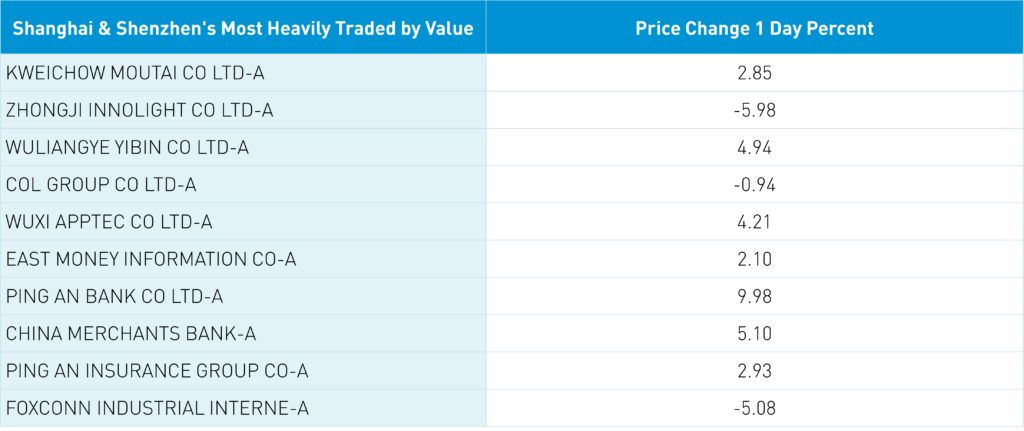Click the 9.98 price change value
Viewport: 1024px width, 431px height.
coord(754,297)
